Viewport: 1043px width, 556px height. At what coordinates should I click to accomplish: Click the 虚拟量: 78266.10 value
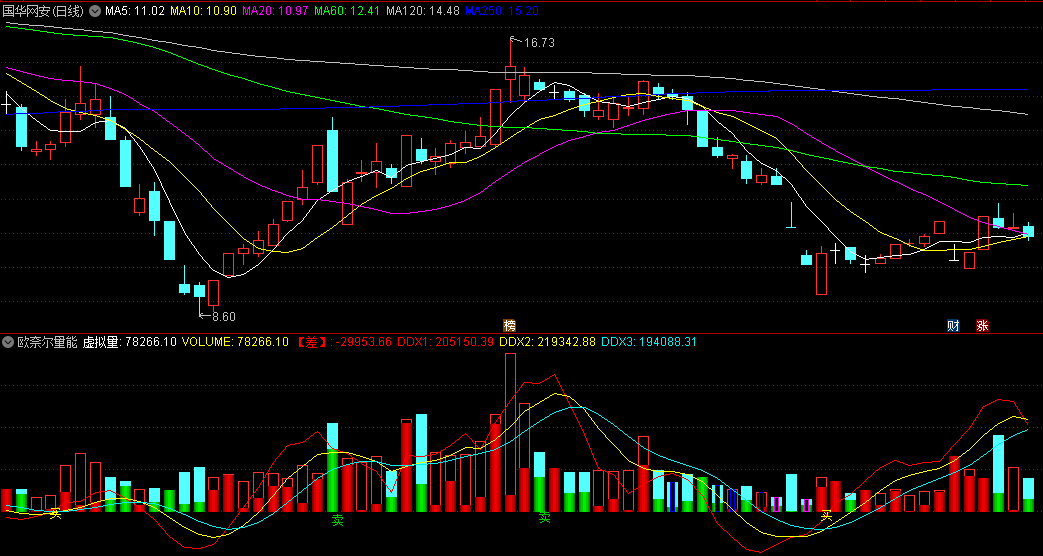(x=129, y=343)
